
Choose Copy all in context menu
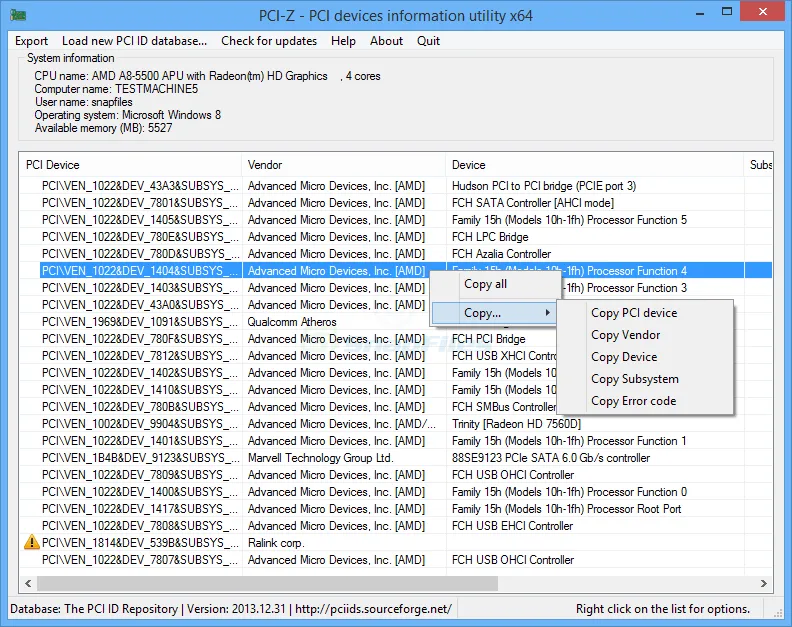(496, 284)
